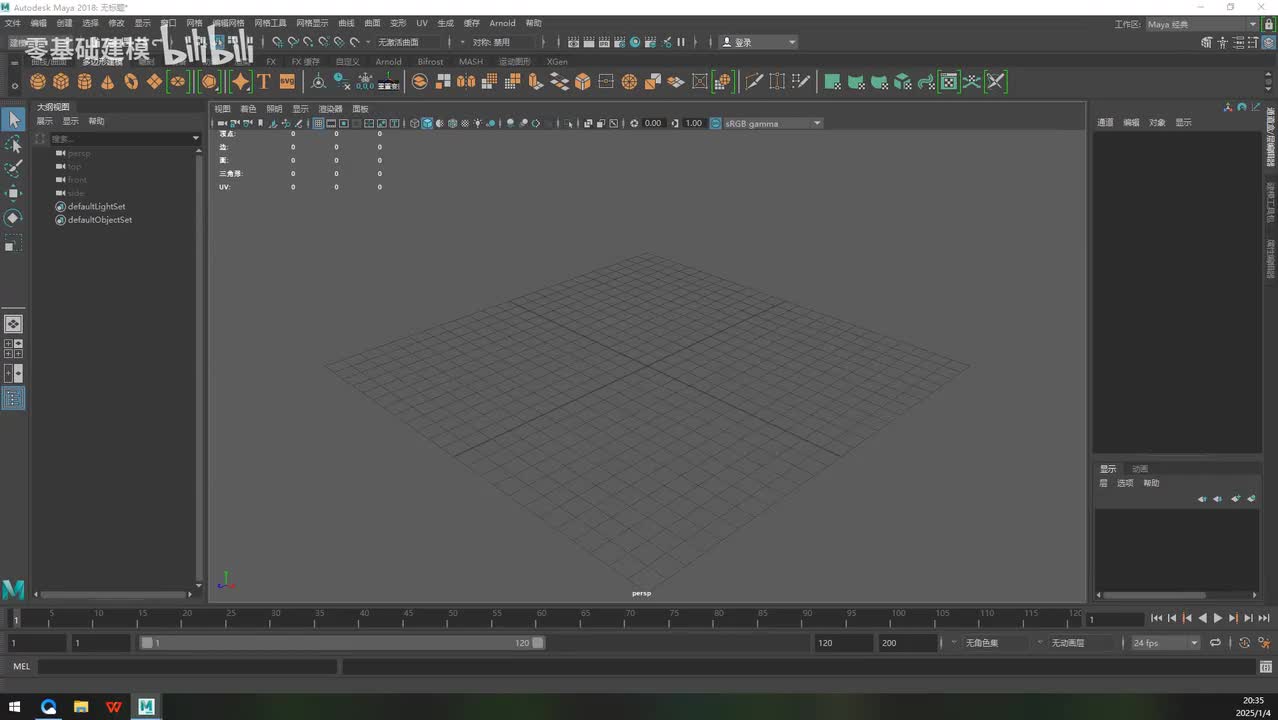Open the script editor icon

pos(1266,667)
